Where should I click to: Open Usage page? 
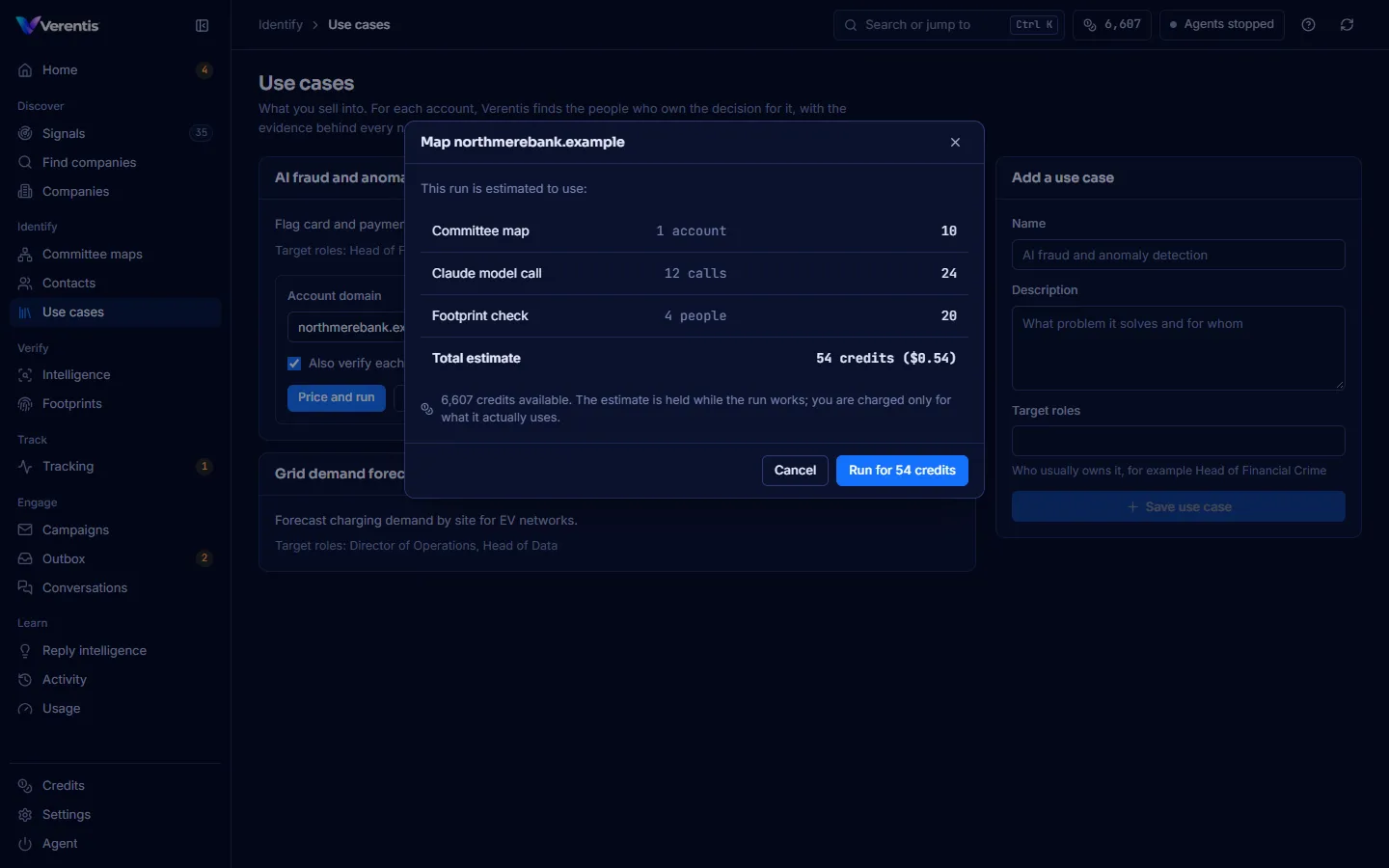[115, 708]
